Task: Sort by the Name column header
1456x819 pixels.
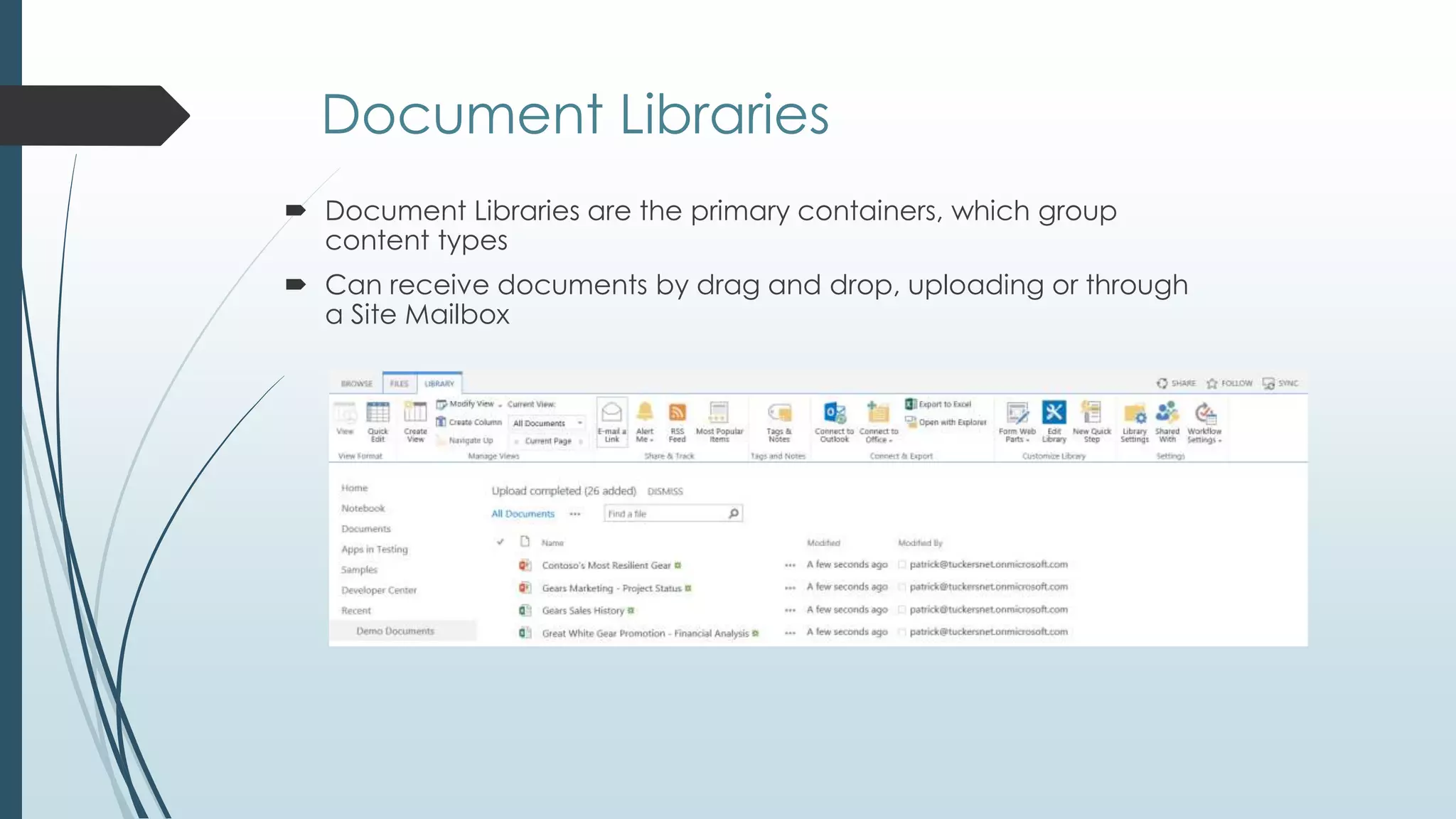Action: (x=552, y=543)
